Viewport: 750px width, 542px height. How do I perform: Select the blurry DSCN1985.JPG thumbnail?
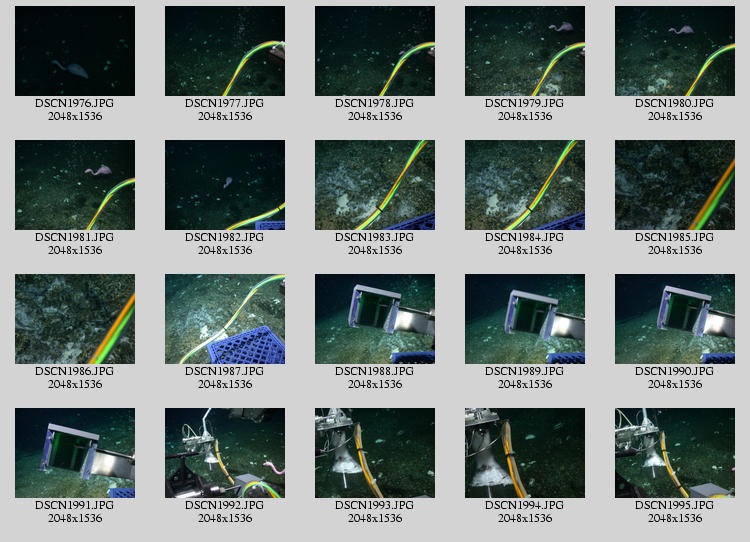coord(675,185)
